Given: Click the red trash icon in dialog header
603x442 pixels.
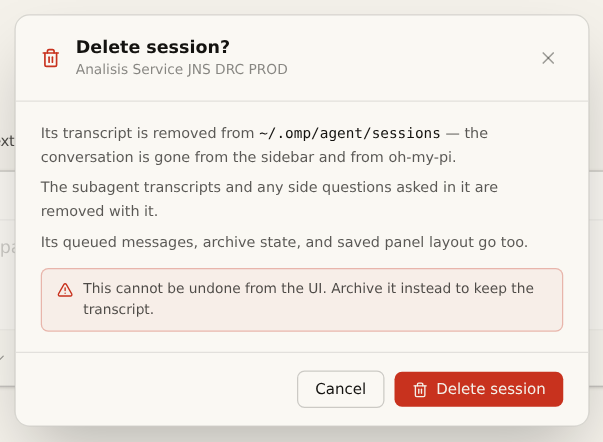Looking at the screenshot, I should coord(50,58).
